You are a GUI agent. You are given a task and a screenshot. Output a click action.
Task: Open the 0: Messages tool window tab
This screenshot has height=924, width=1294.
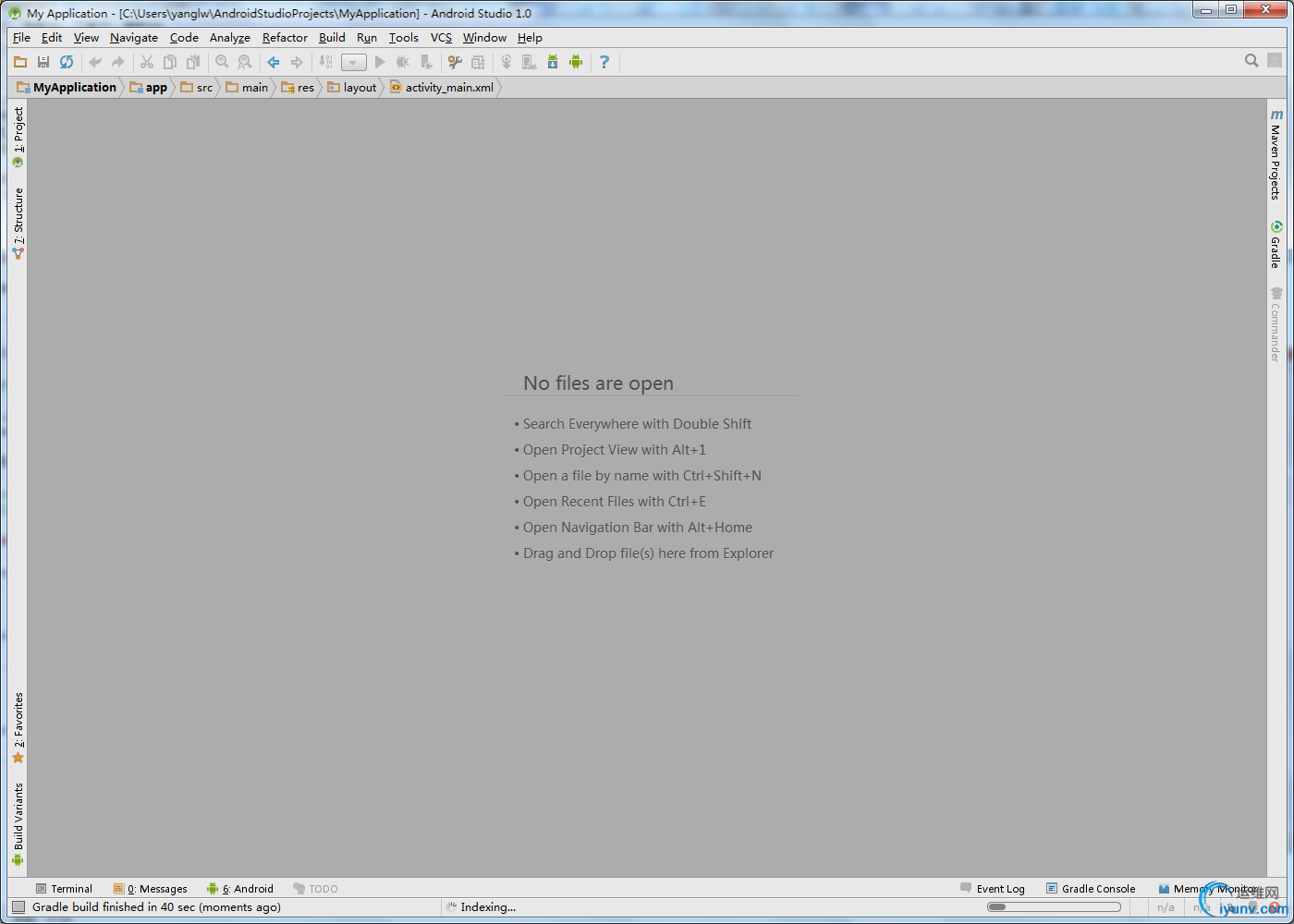pyautogui.click(x=151, y=889)
